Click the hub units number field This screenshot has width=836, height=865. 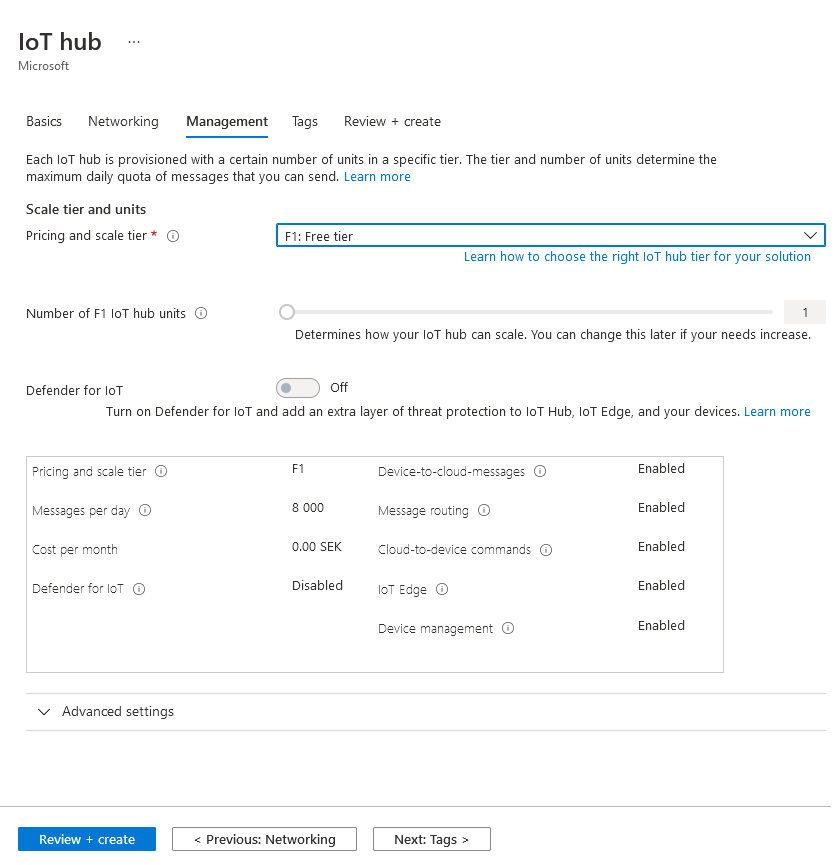[805, 312]
